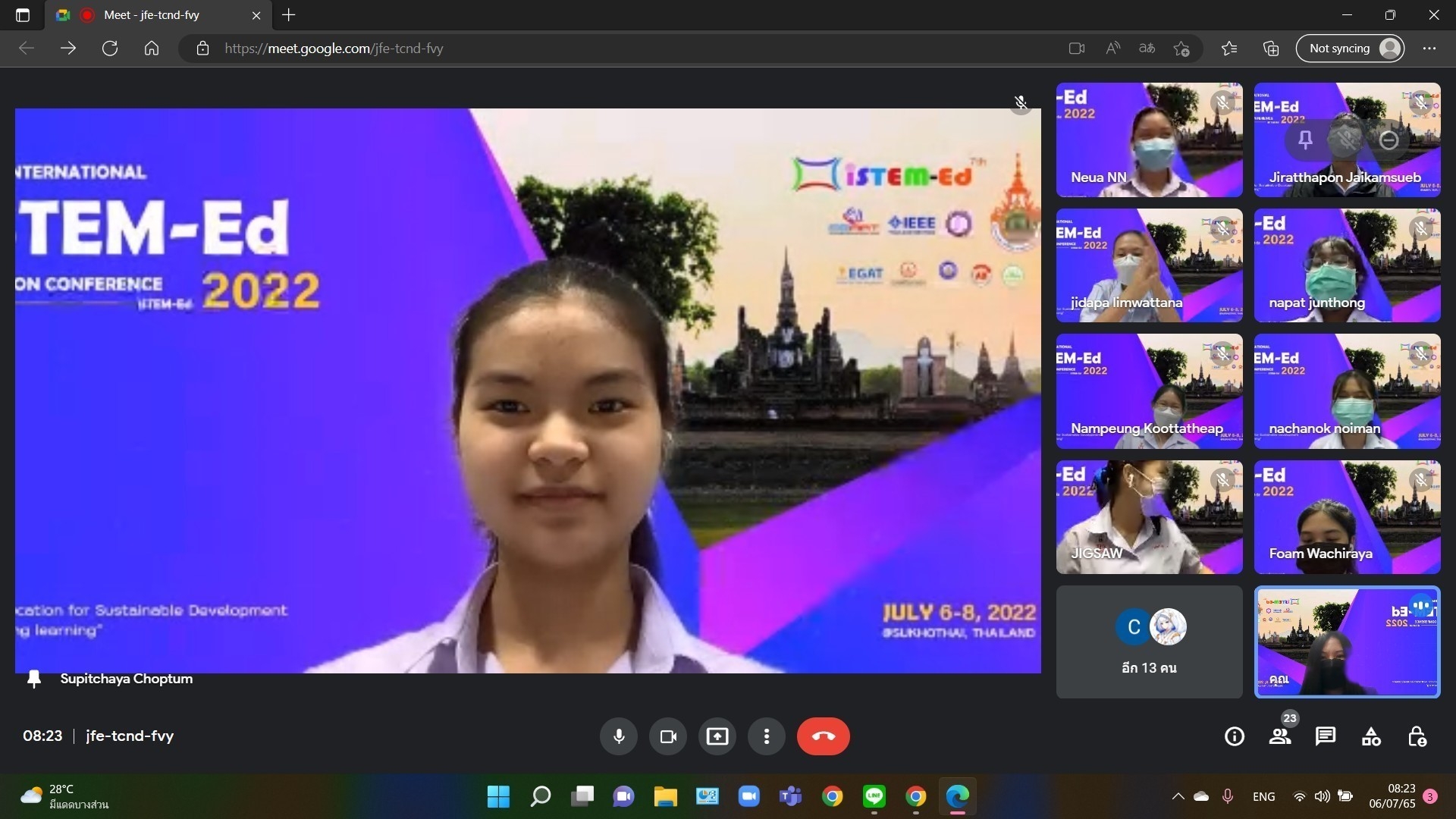Open camera permission icon in address bar
Image resolution: width=1456 pixels, height=819 pixels.
coord(1077,49)
